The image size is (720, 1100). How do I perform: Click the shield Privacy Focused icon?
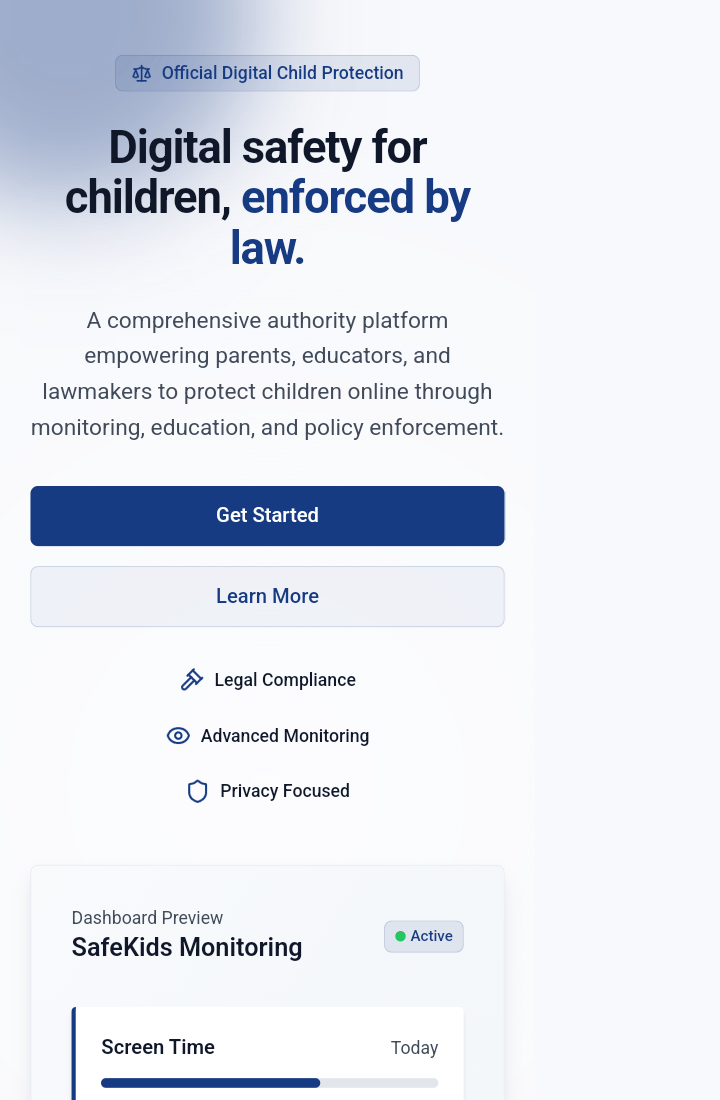tap(197, 791)
